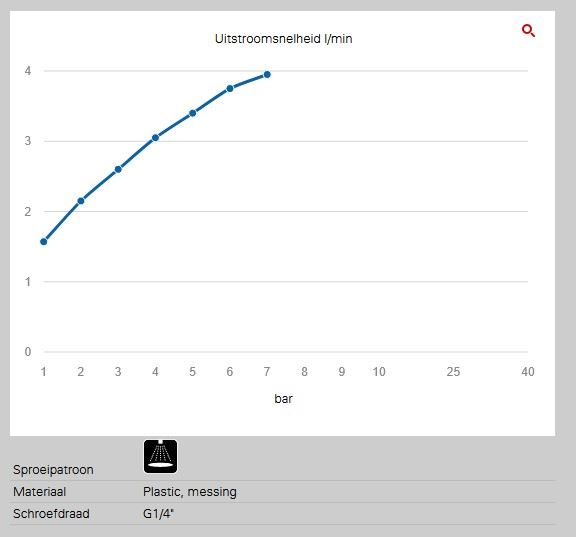Select the data point at 4 bar
The height and width of the screenshot is (537, 576).
[155, 138]
